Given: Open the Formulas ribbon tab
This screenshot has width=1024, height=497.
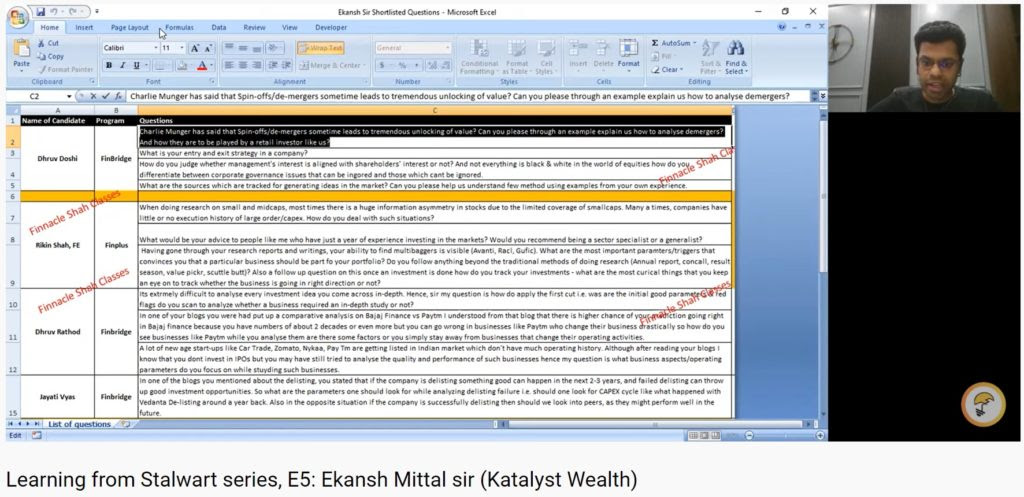Looking at the screenshot, I should [179, 27].
